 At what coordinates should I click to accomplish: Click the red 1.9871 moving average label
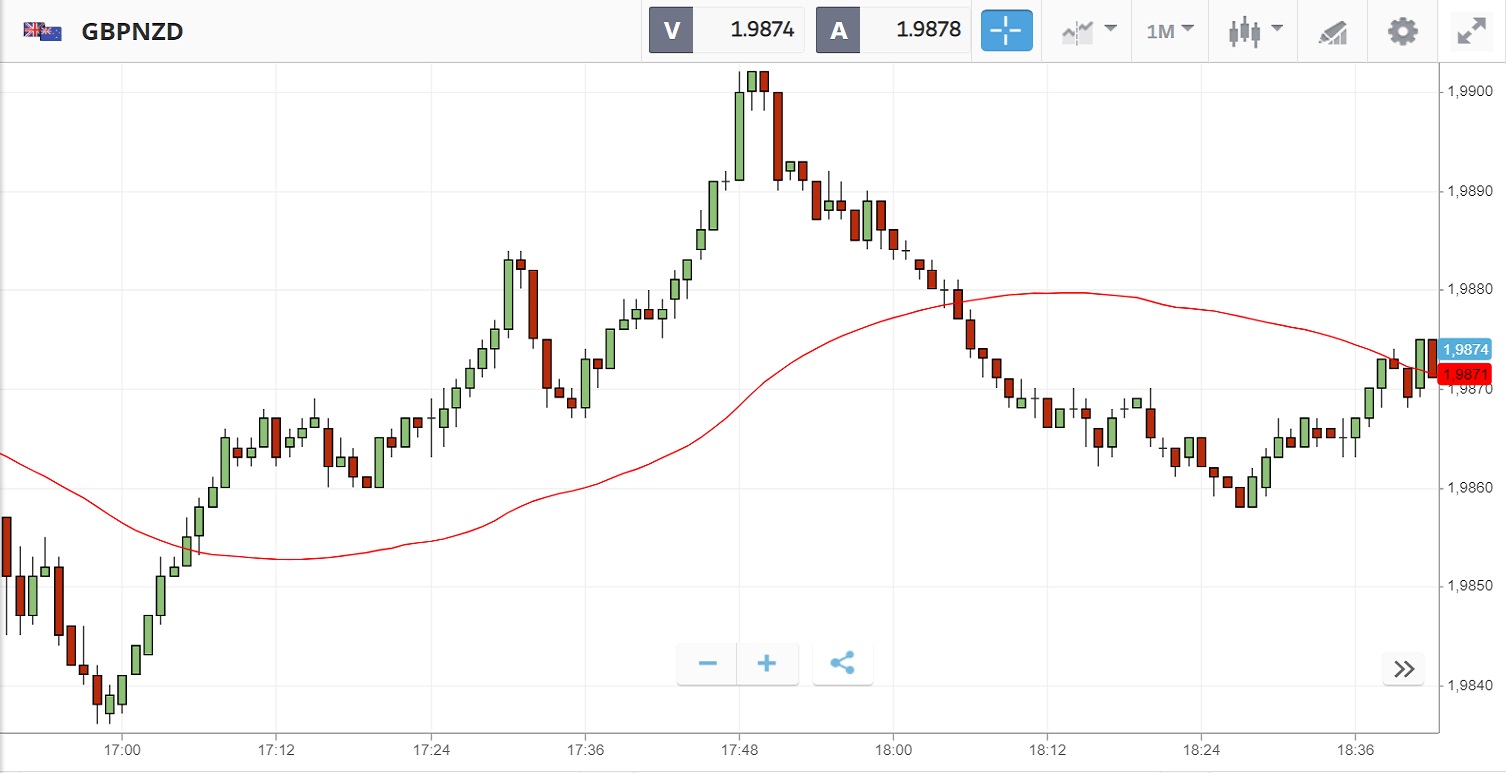1465,374
